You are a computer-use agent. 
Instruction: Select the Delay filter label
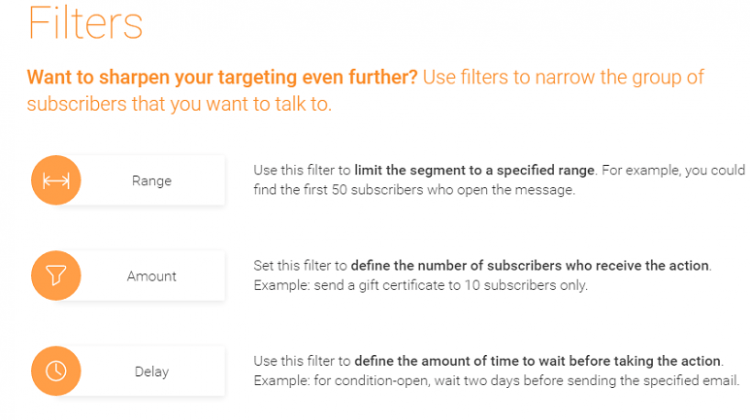(x=152, y=372)
